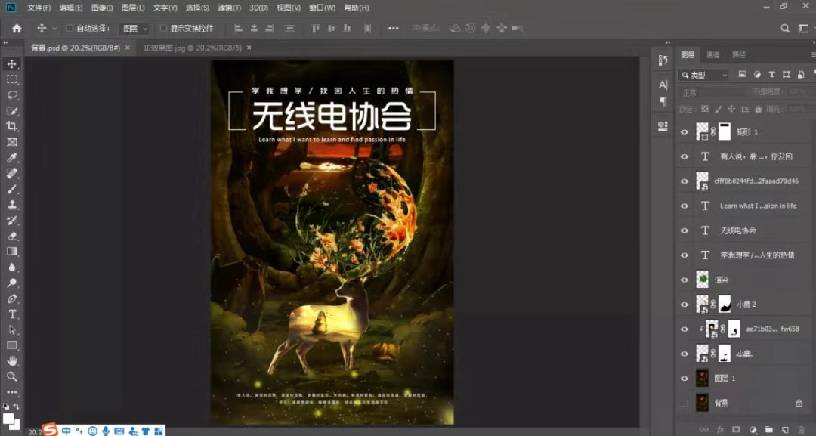
Task: Select the Dodge tool
Action: (x=12, y=283)
